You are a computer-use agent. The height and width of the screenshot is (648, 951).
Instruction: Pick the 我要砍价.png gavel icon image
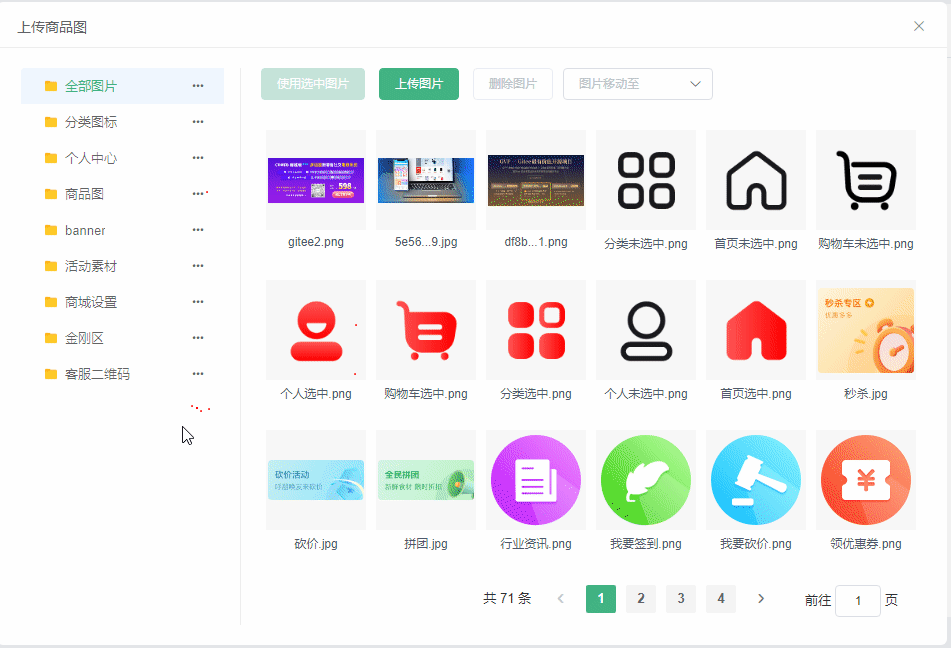pyautogui.click(x=755, y=480)
